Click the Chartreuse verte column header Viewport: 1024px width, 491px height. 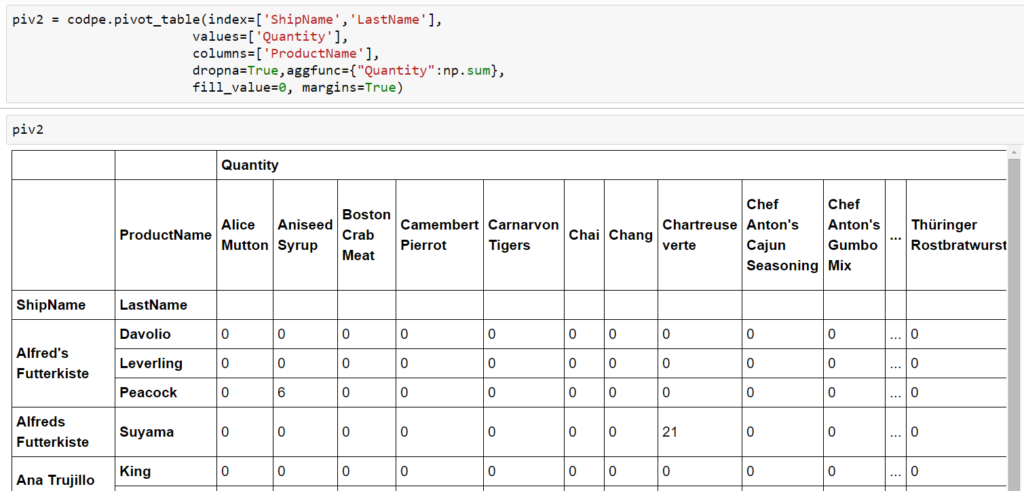(699, 235)
